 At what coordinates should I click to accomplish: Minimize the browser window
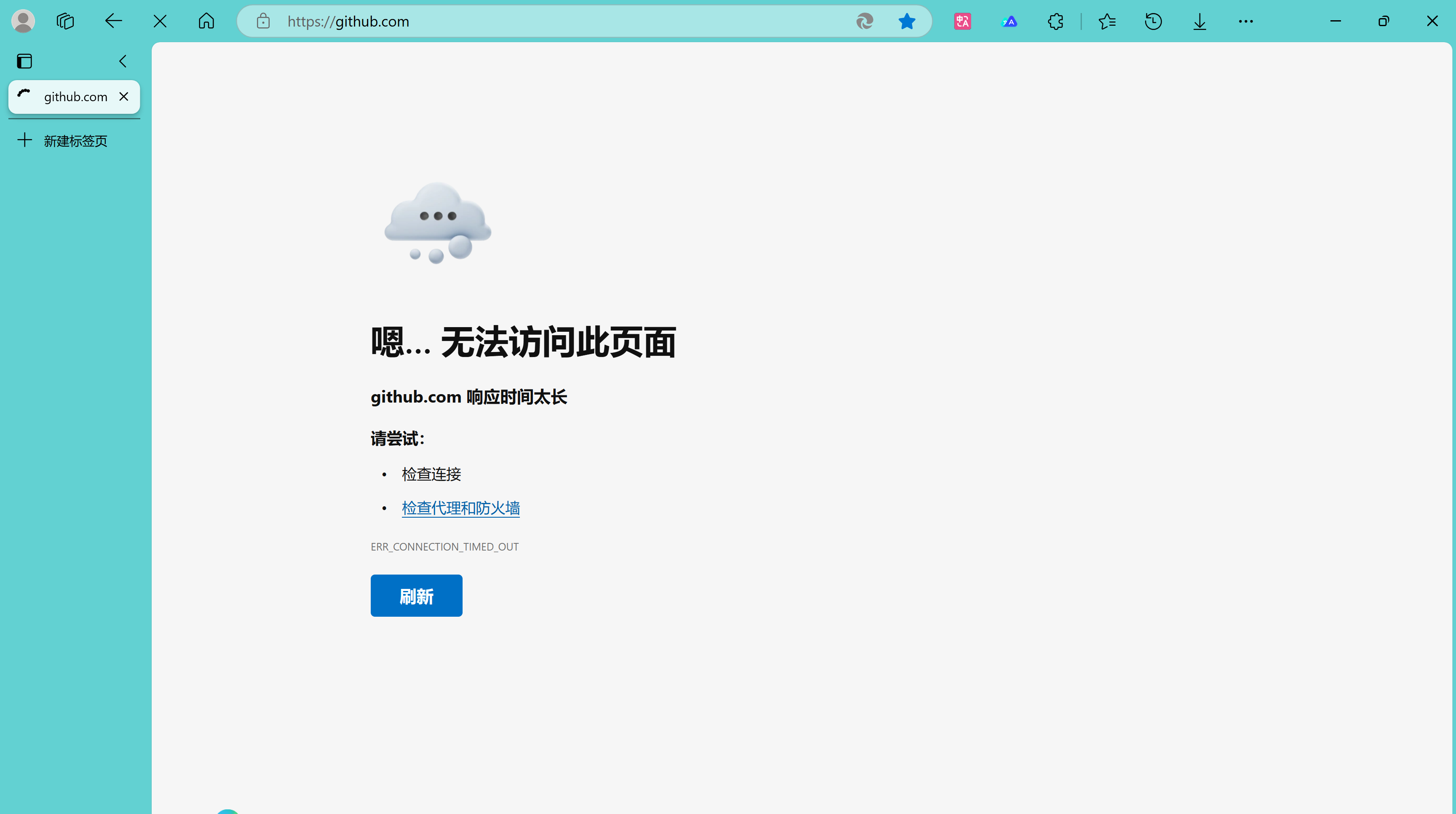(x=1336, y=21)
